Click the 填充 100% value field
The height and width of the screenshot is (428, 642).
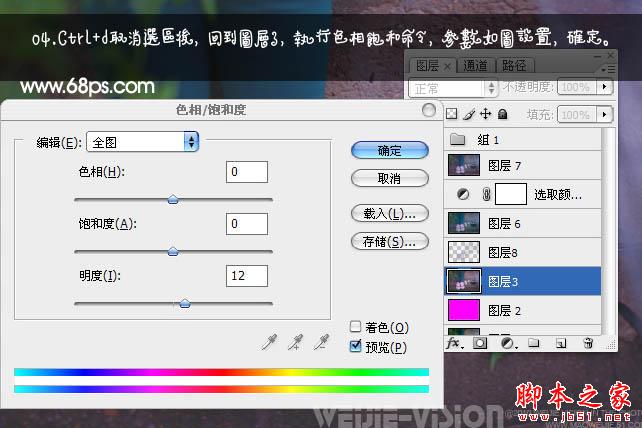(577, 114)
